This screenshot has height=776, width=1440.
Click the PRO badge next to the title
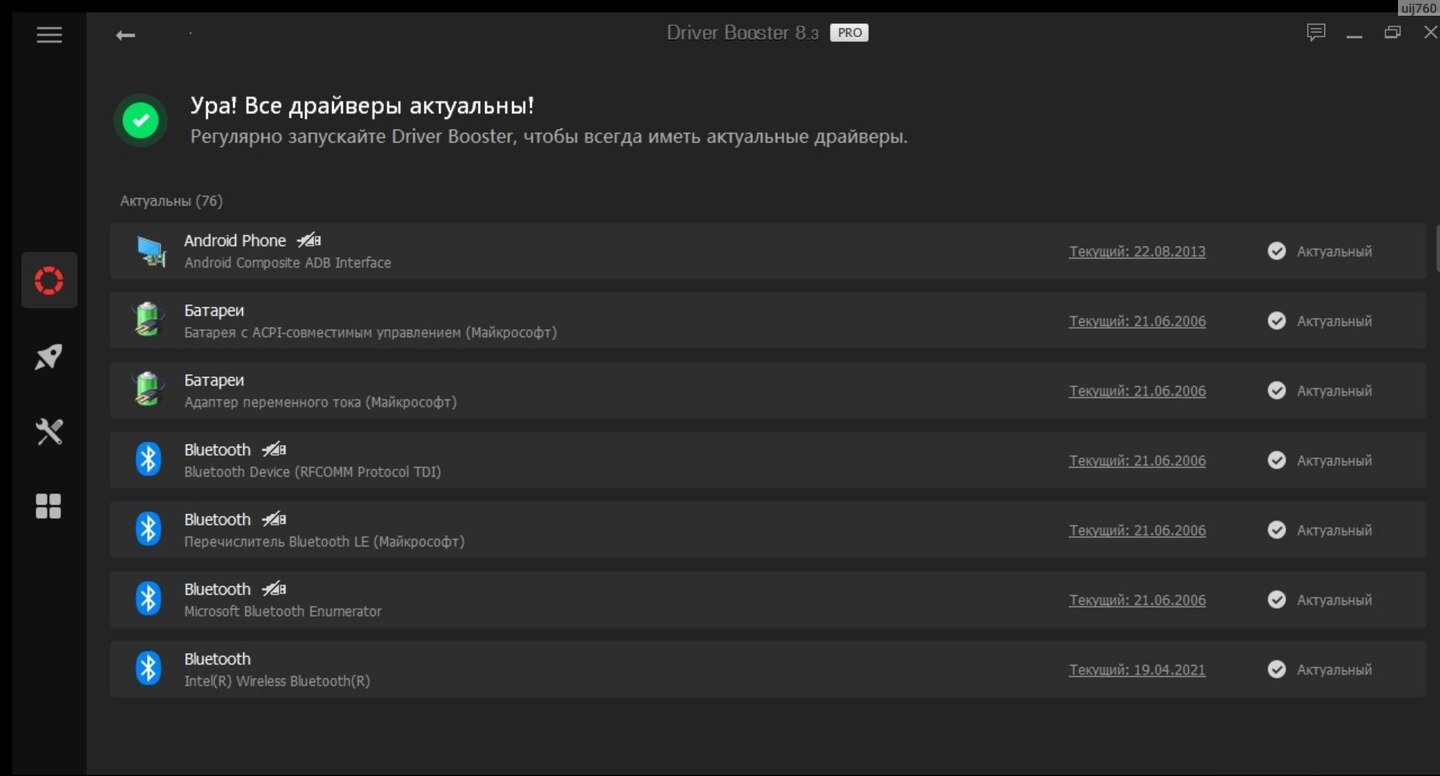[849, 33]
